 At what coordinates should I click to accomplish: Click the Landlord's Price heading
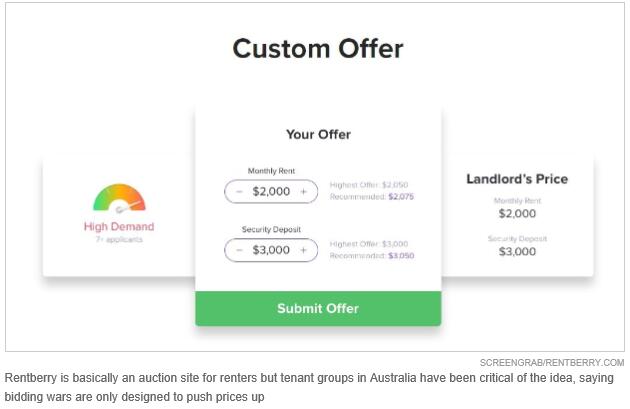(x=517, y=179)
